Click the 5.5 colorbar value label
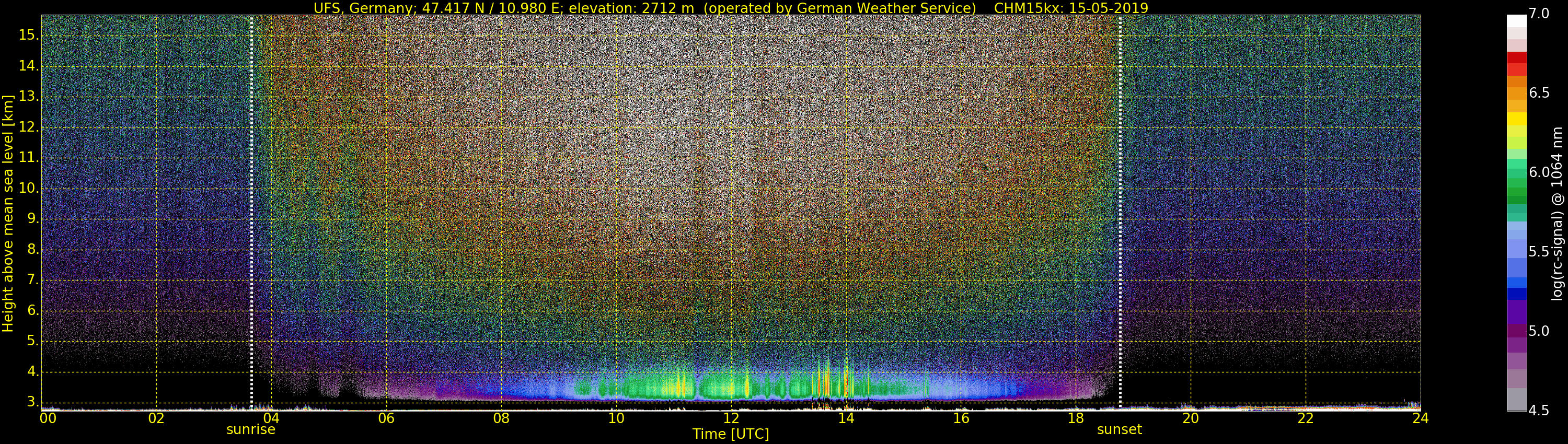 [x=1539, y=252]
